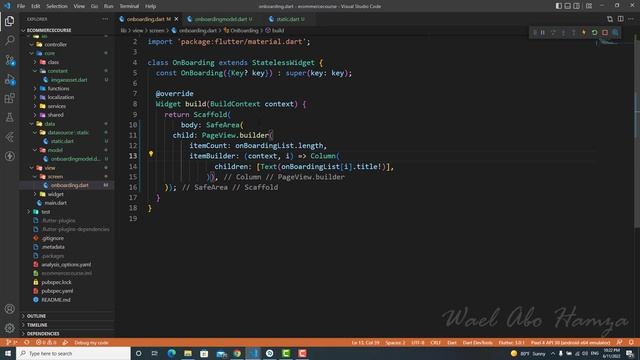This screenshot has width=640, height=360.
Task: Open the Widget Inspector from debug toolbar
Action: click(616, 33)
